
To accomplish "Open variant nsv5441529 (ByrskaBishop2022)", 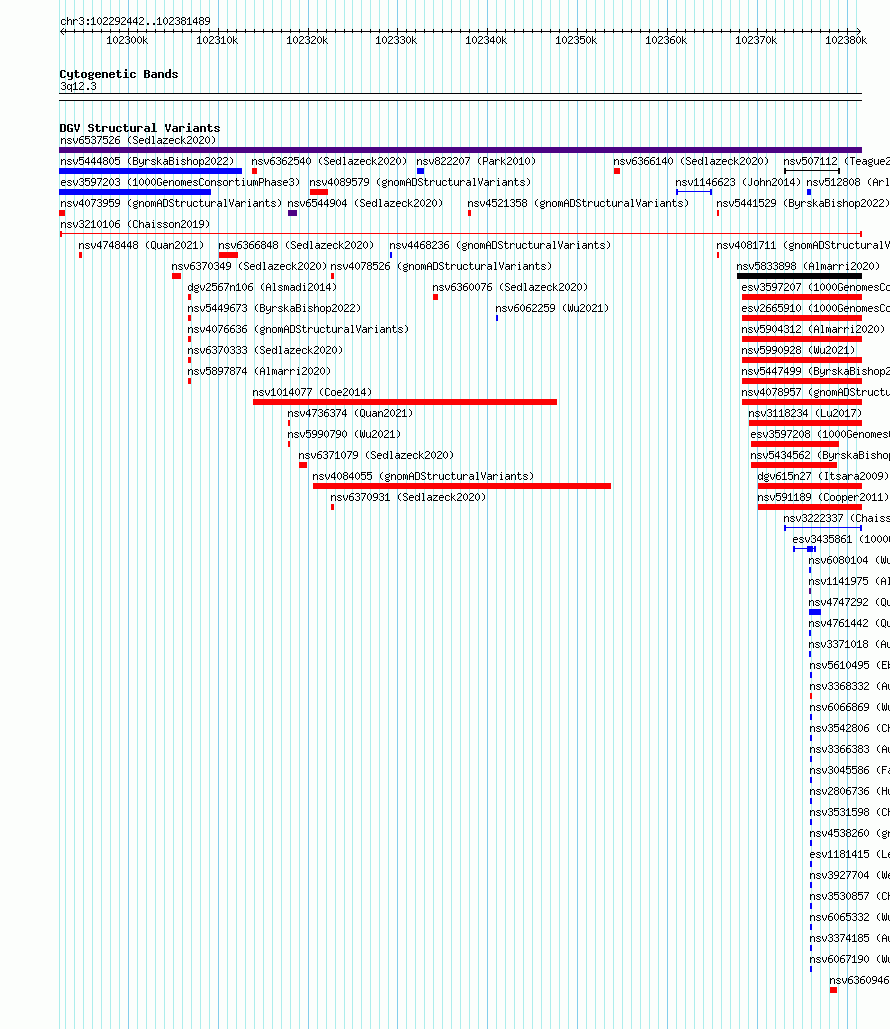I will pos(803,203).
